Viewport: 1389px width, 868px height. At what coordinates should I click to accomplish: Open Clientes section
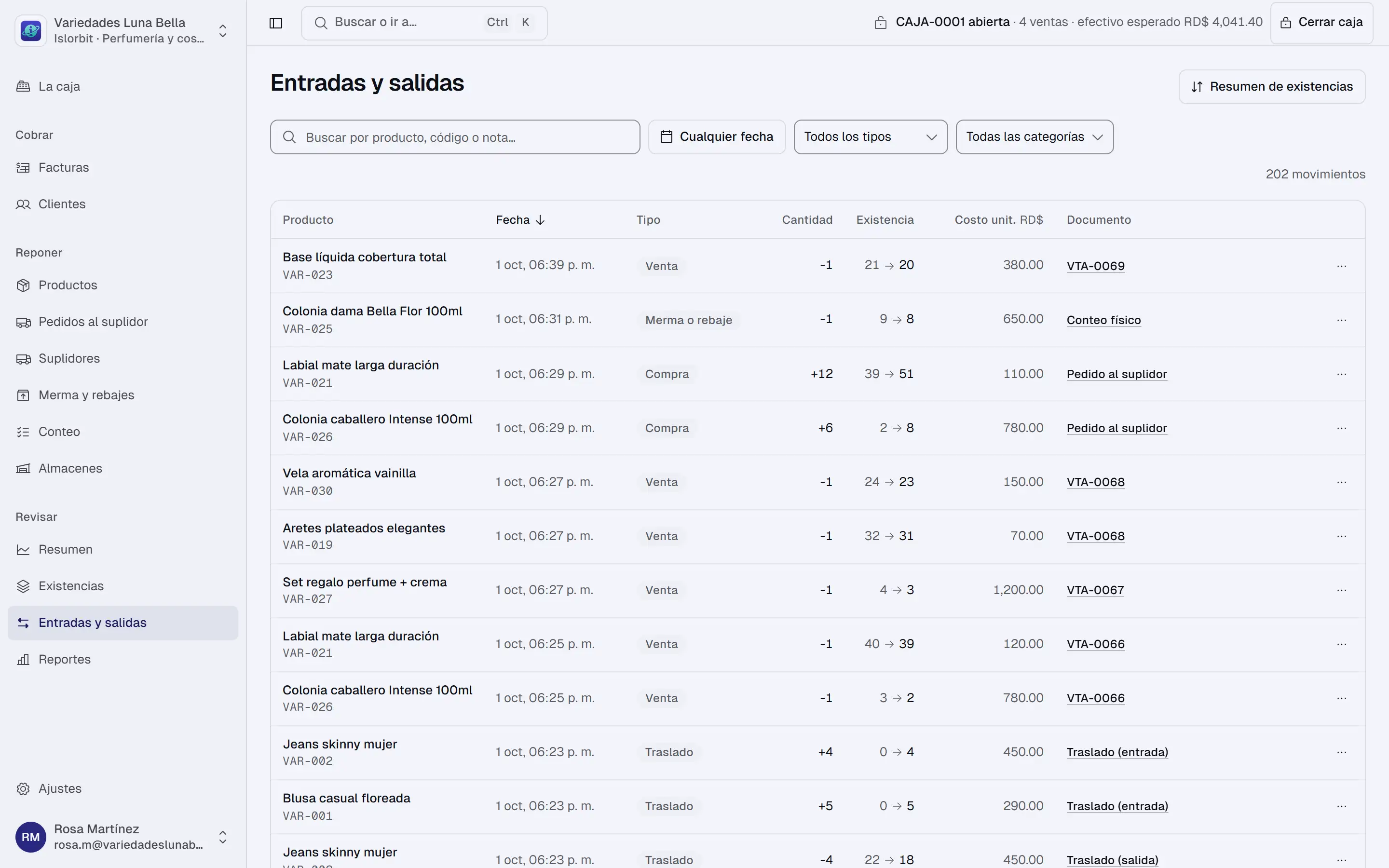[x=123, y=204]
